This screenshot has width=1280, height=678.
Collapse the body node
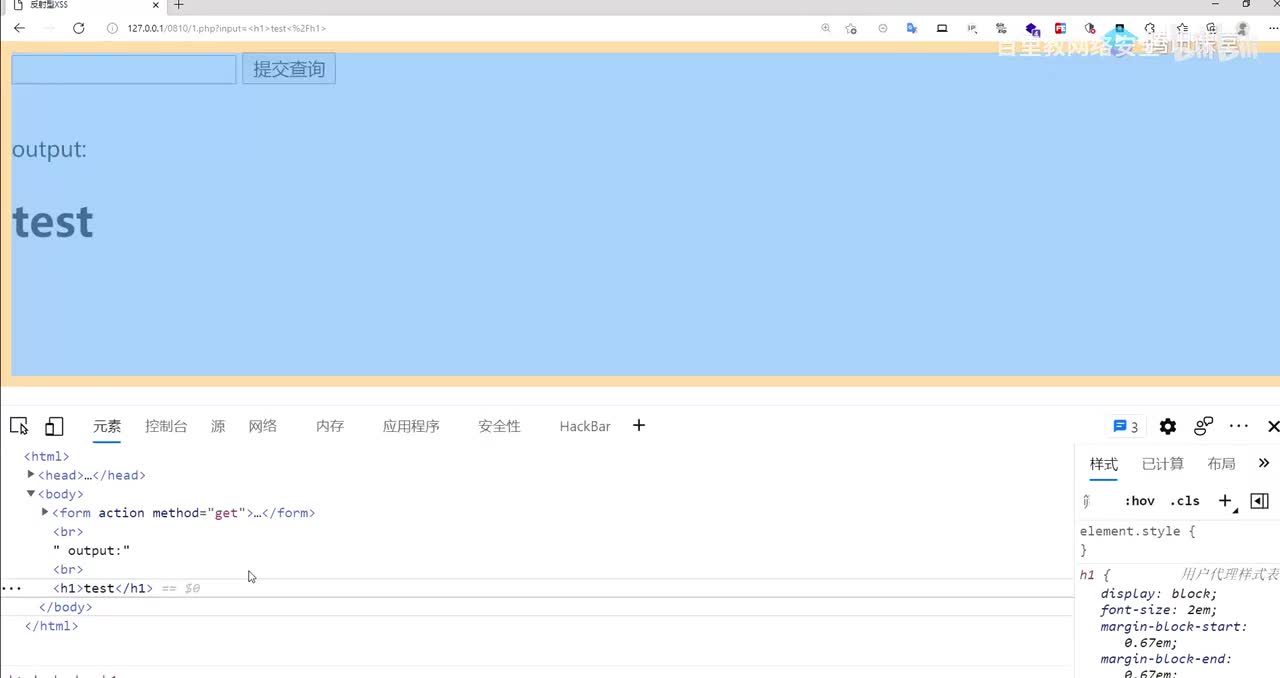pos(31,493)
